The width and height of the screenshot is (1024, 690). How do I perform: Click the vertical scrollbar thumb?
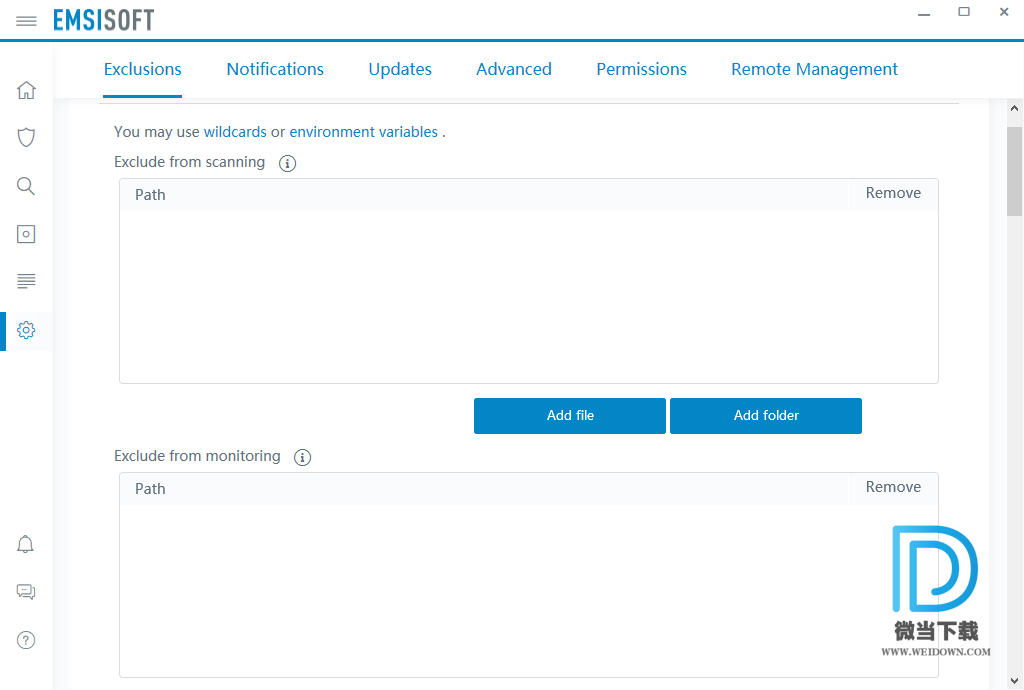pos(1014,171)
